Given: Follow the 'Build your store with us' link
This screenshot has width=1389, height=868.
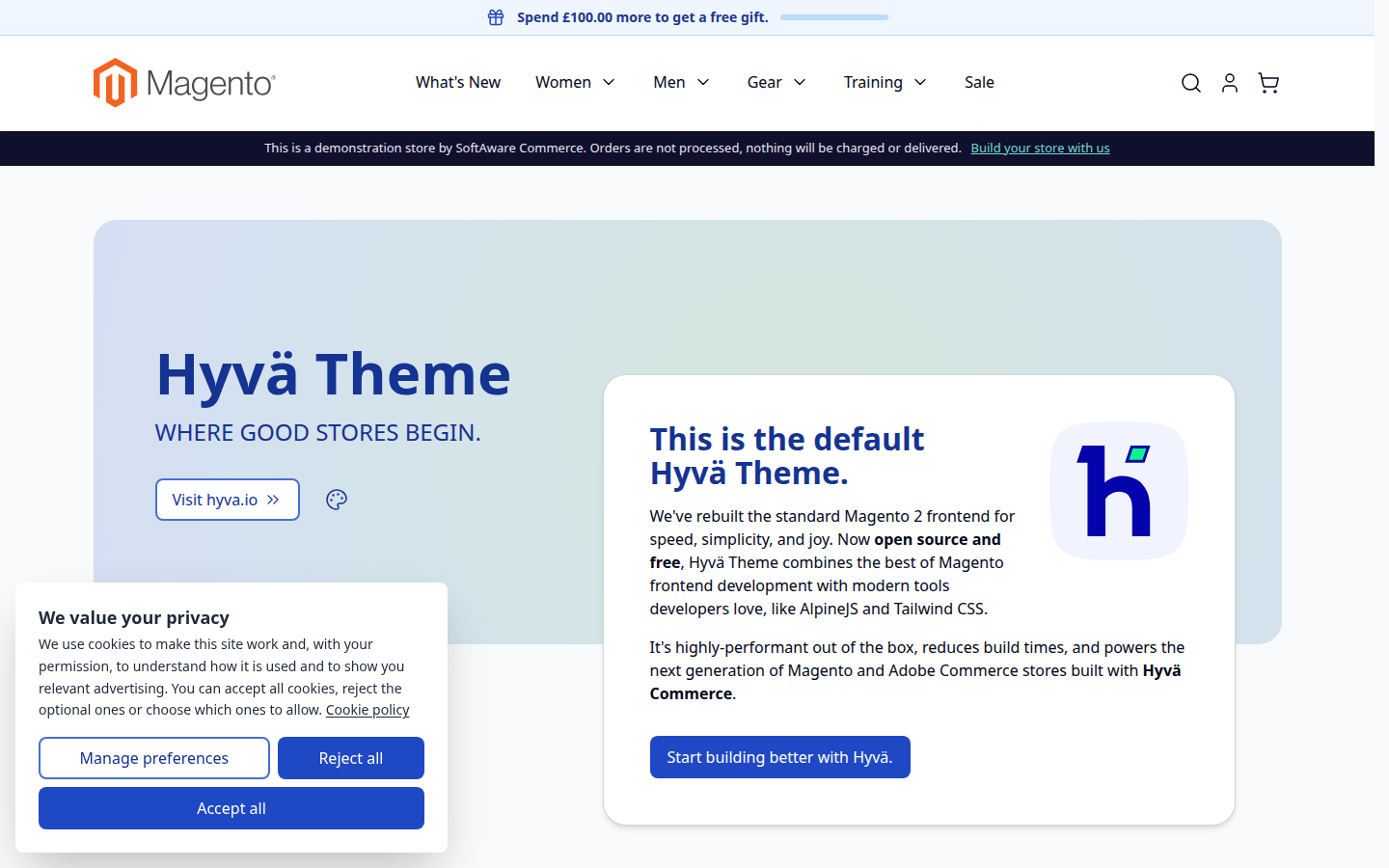Looking at the screenshot, I should 1040,149.
